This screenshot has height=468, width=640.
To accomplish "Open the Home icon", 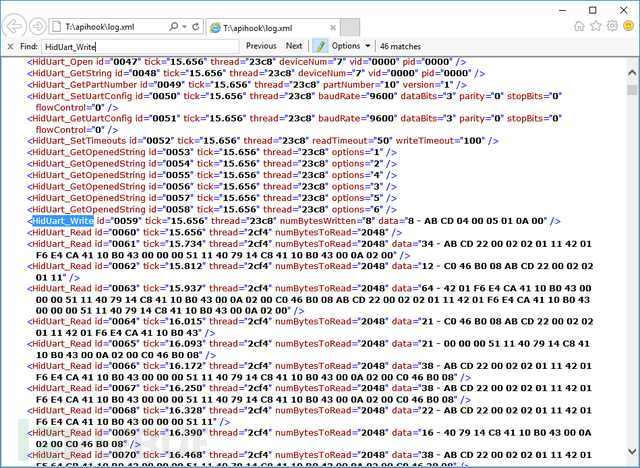I will click(x=579, y=26).
